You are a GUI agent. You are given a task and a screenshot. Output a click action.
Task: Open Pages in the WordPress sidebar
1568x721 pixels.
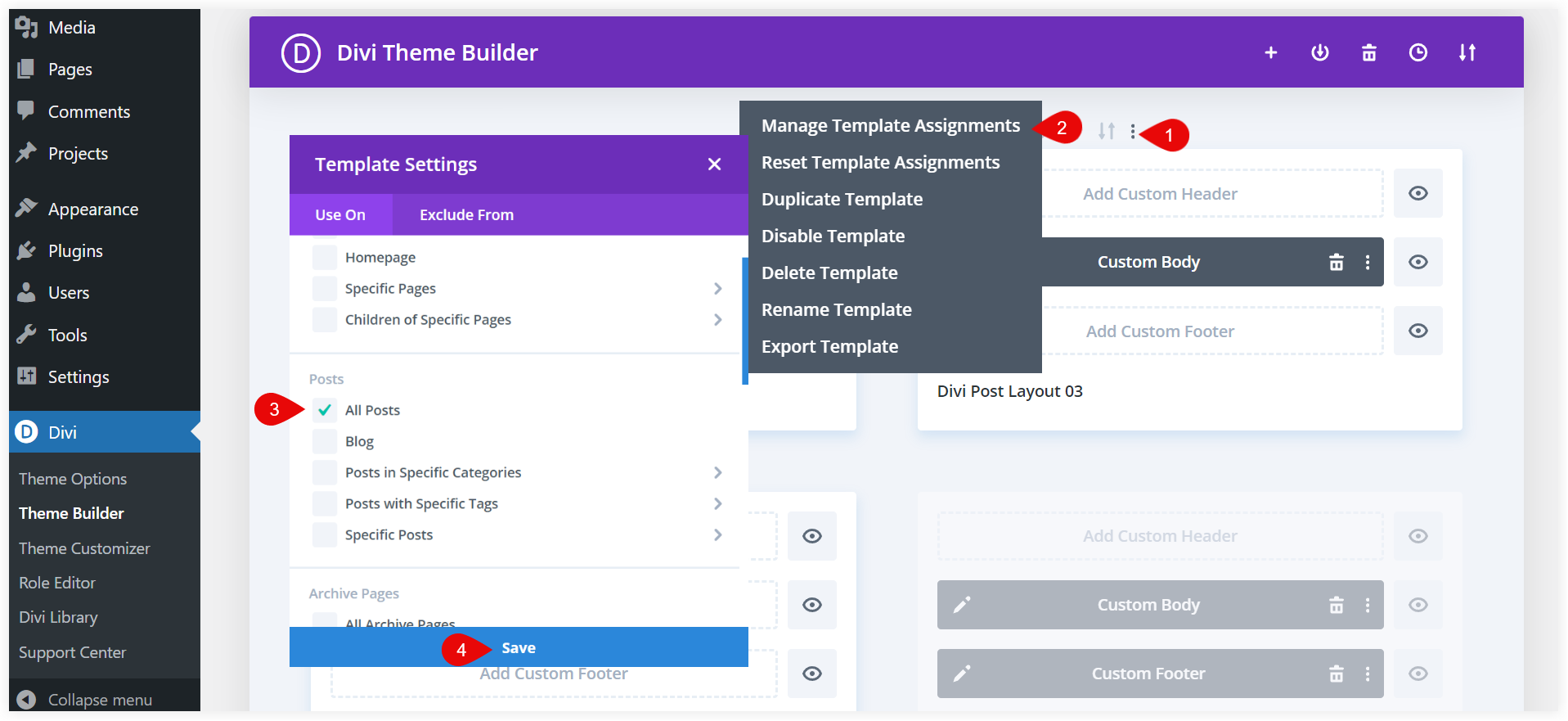pos(105,70)
